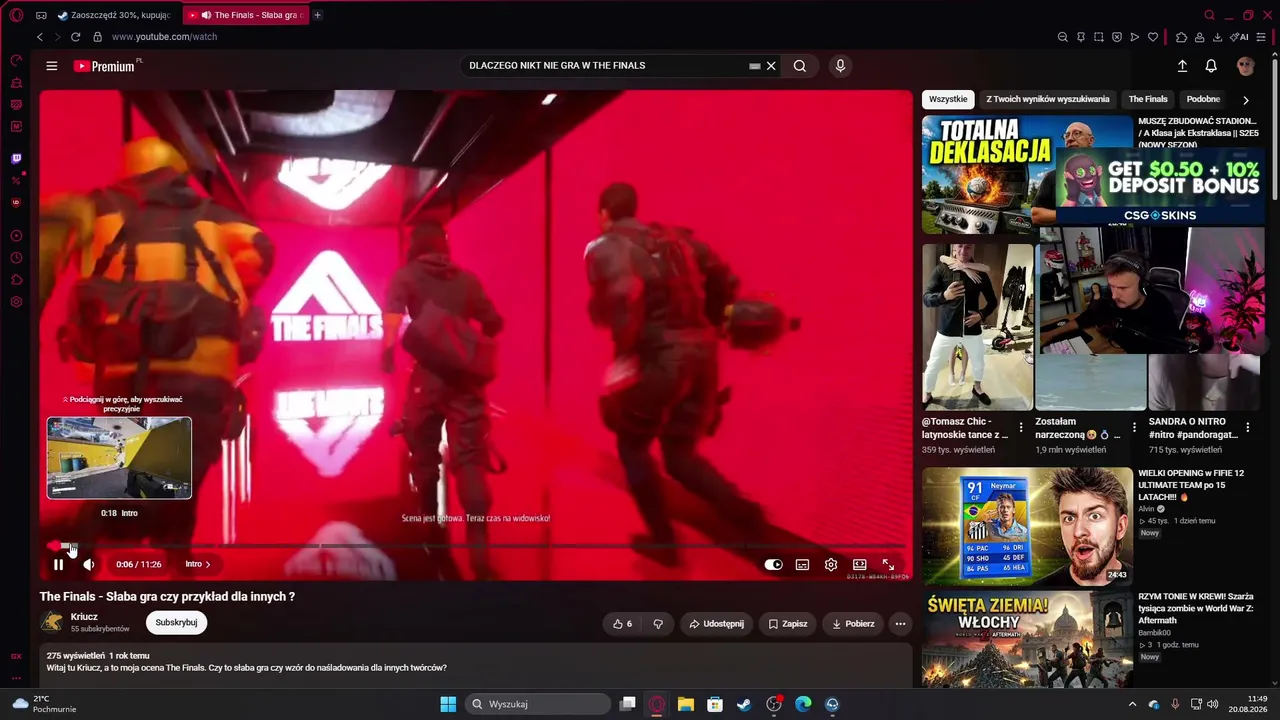Screen dimensions: 1280x720
Task: Open the Kriucz channel avatar
Action: click(x=51, y=622)
